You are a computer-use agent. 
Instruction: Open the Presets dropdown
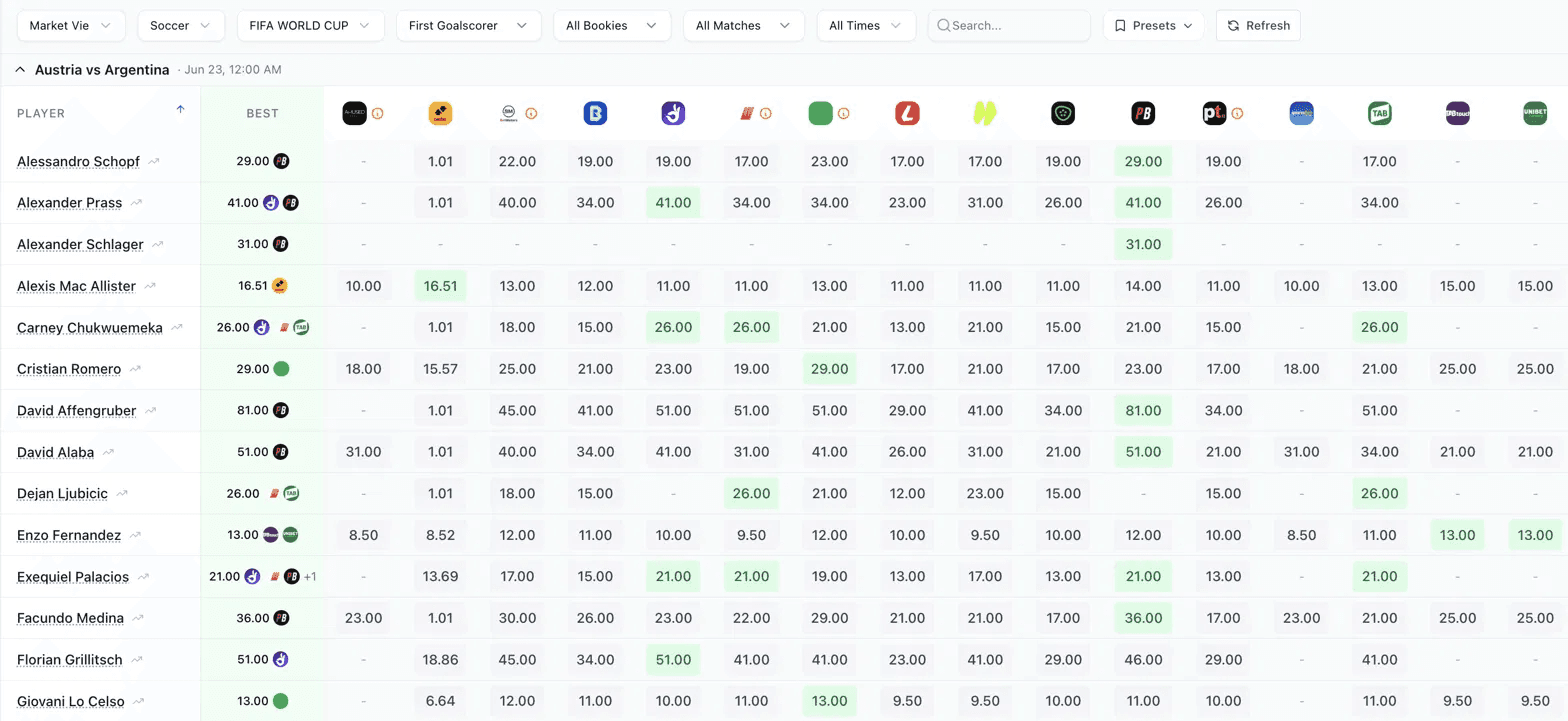tap(1154, 26)
